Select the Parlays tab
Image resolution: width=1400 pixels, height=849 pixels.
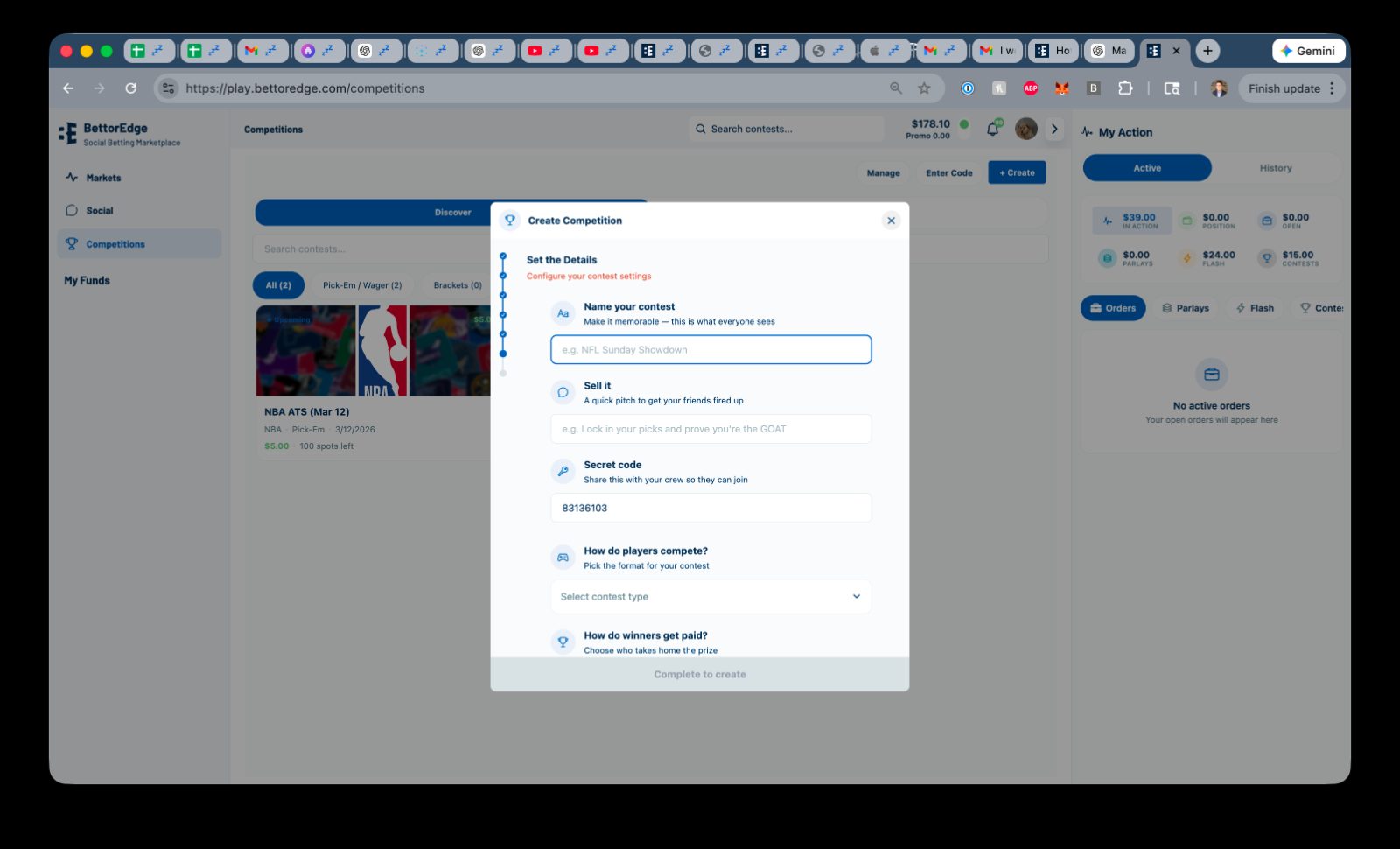point(1186,308)
